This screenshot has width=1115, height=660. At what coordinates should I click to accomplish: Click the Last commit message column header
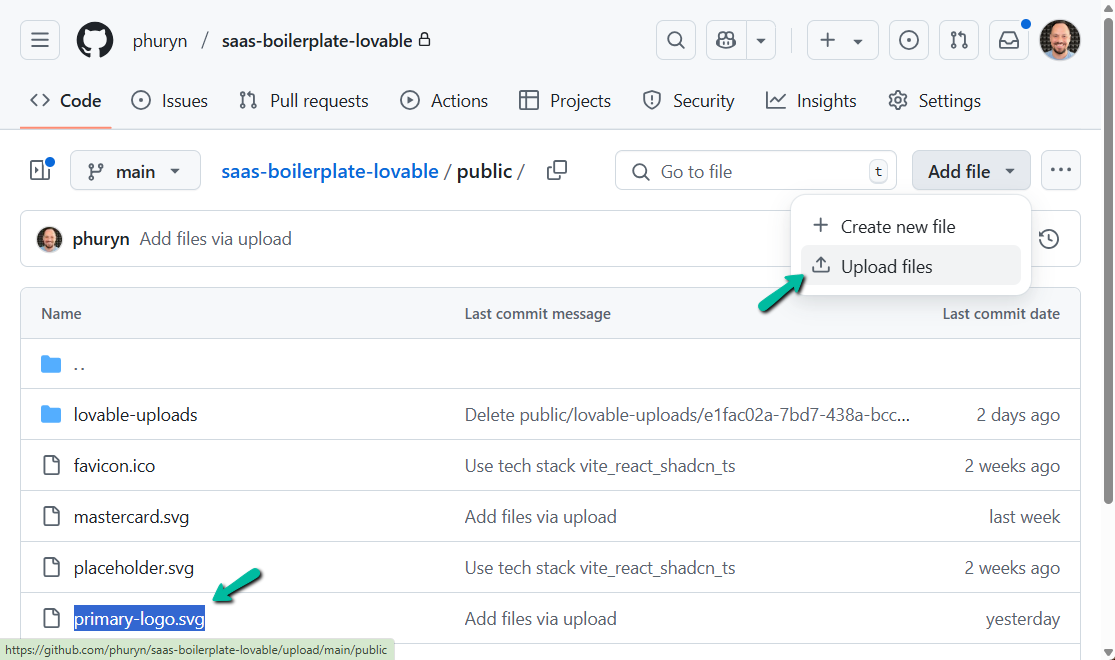[538, 314]
